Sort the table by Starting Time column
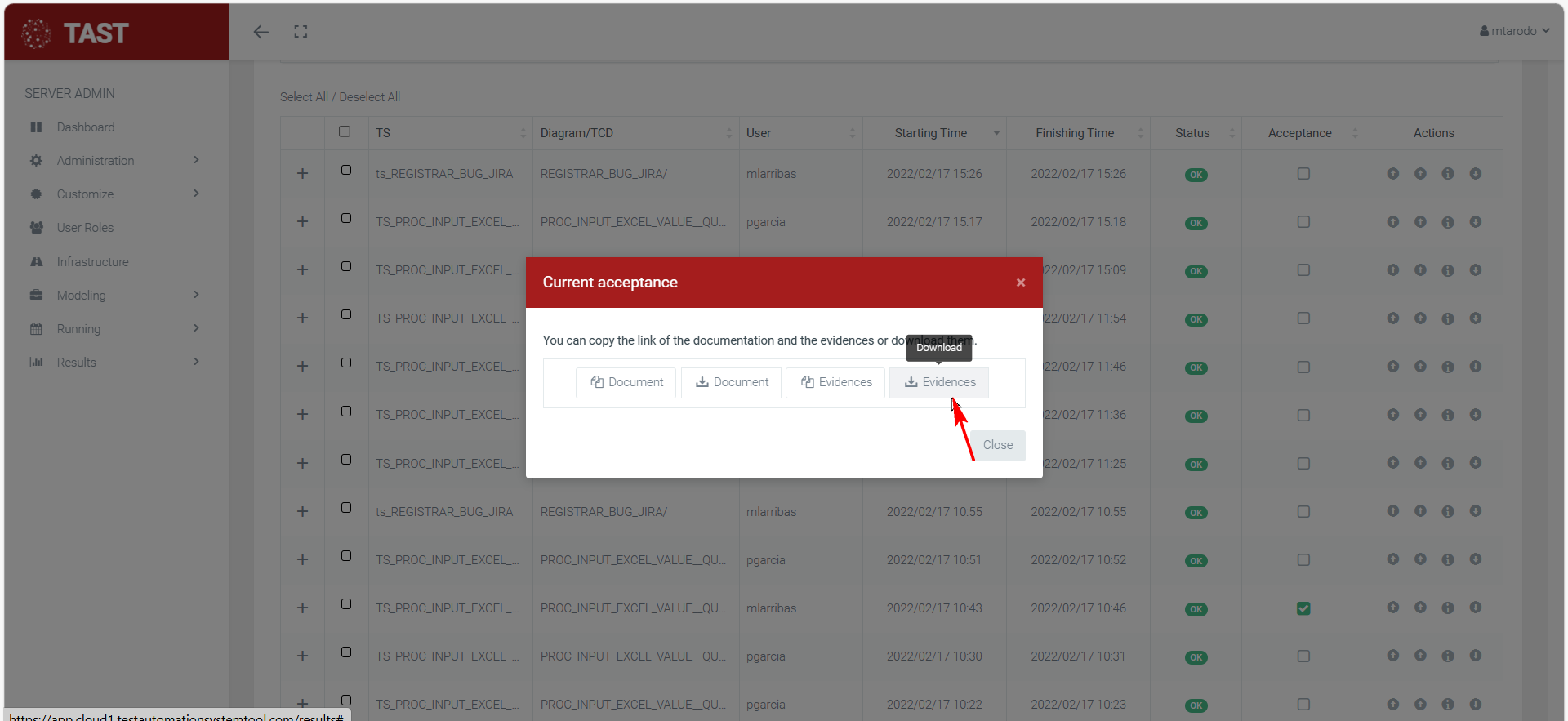The width and height of the screenshot is (1568, 721). tap(931, 133)
